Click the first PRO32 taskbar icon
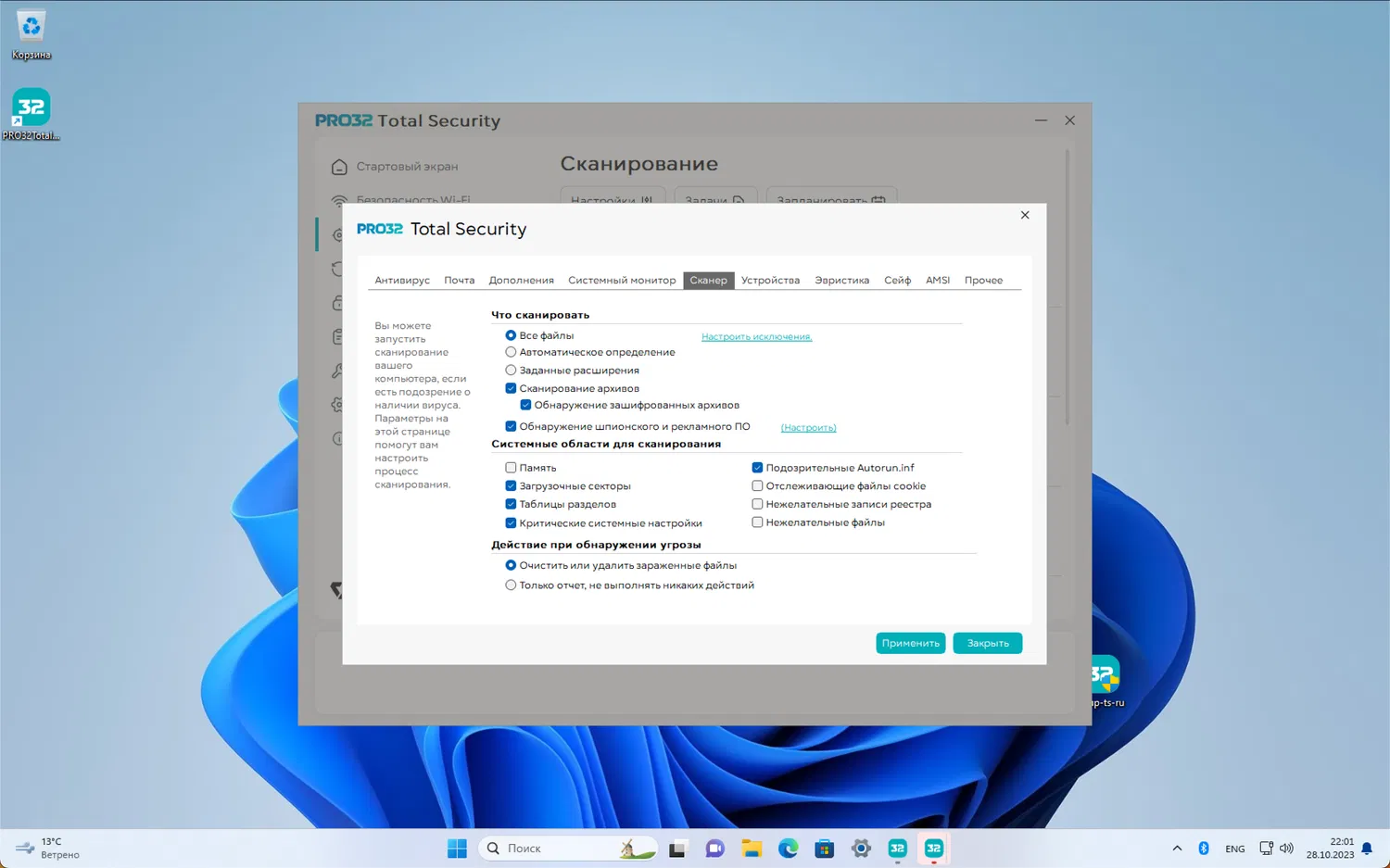1390x868 pixels. (x=897, y=849)
